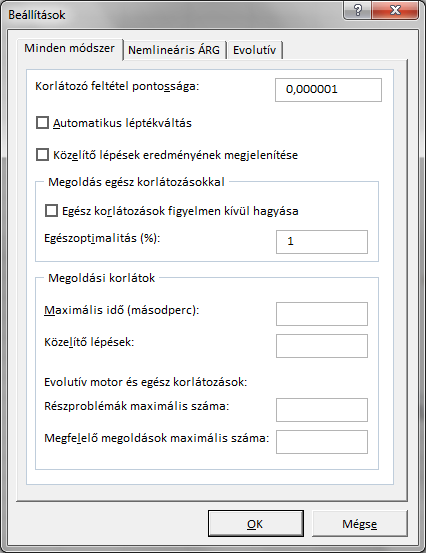Check Egész korlátozások figyelmen kívül hagyása
Viewport: 426px width, 553px height.
51,211
